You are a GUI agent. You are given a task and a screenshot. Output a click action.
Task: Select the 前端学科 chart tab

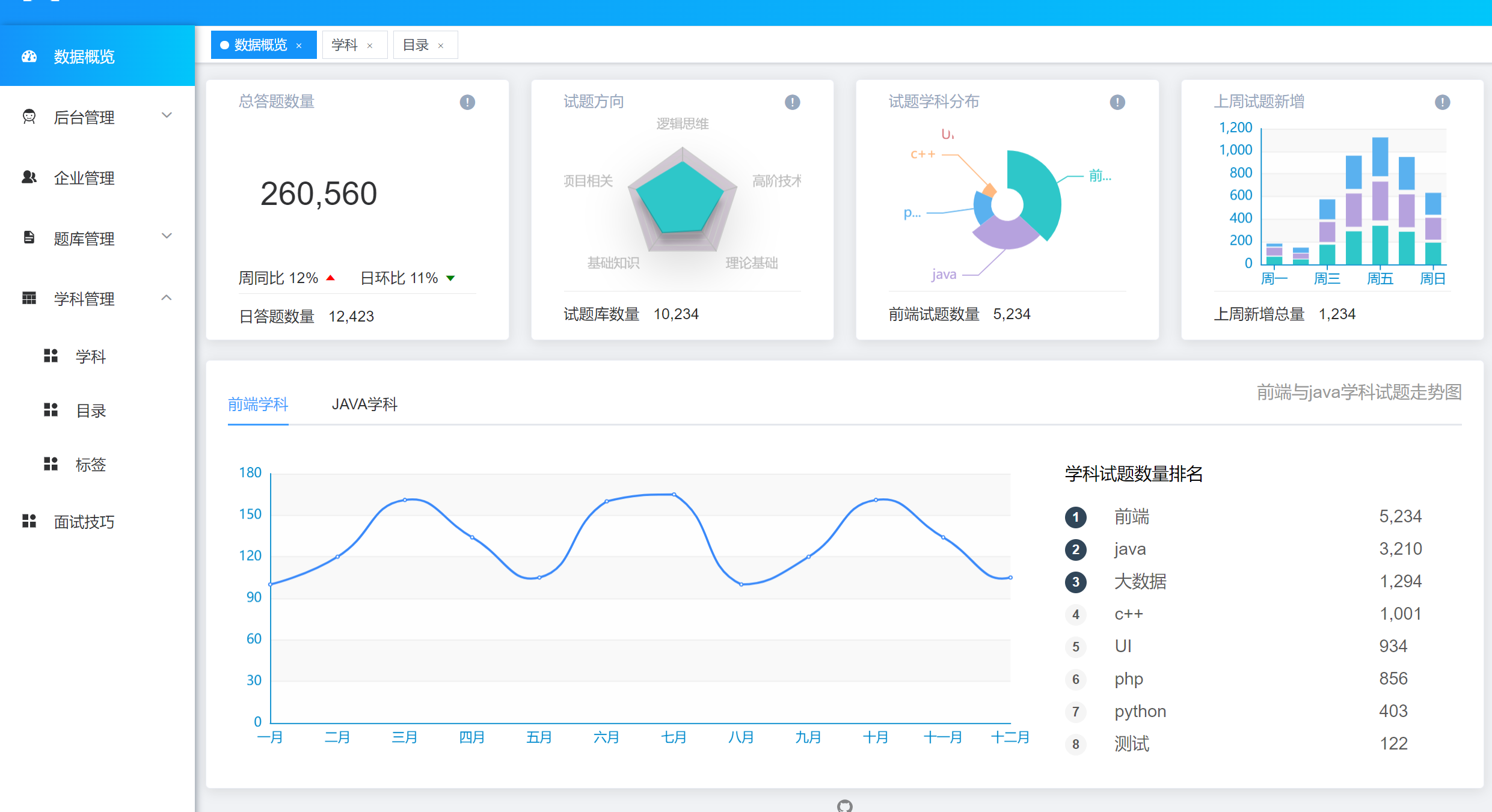(258, 404)
